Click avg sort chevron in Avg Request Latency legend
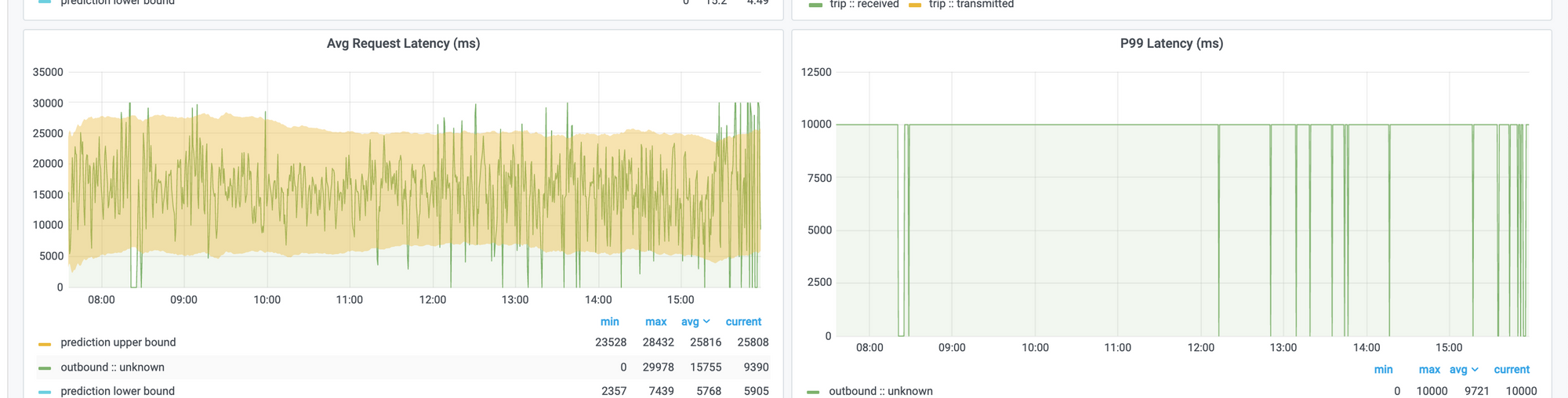The image size is (1568, 398). (706, 322)
